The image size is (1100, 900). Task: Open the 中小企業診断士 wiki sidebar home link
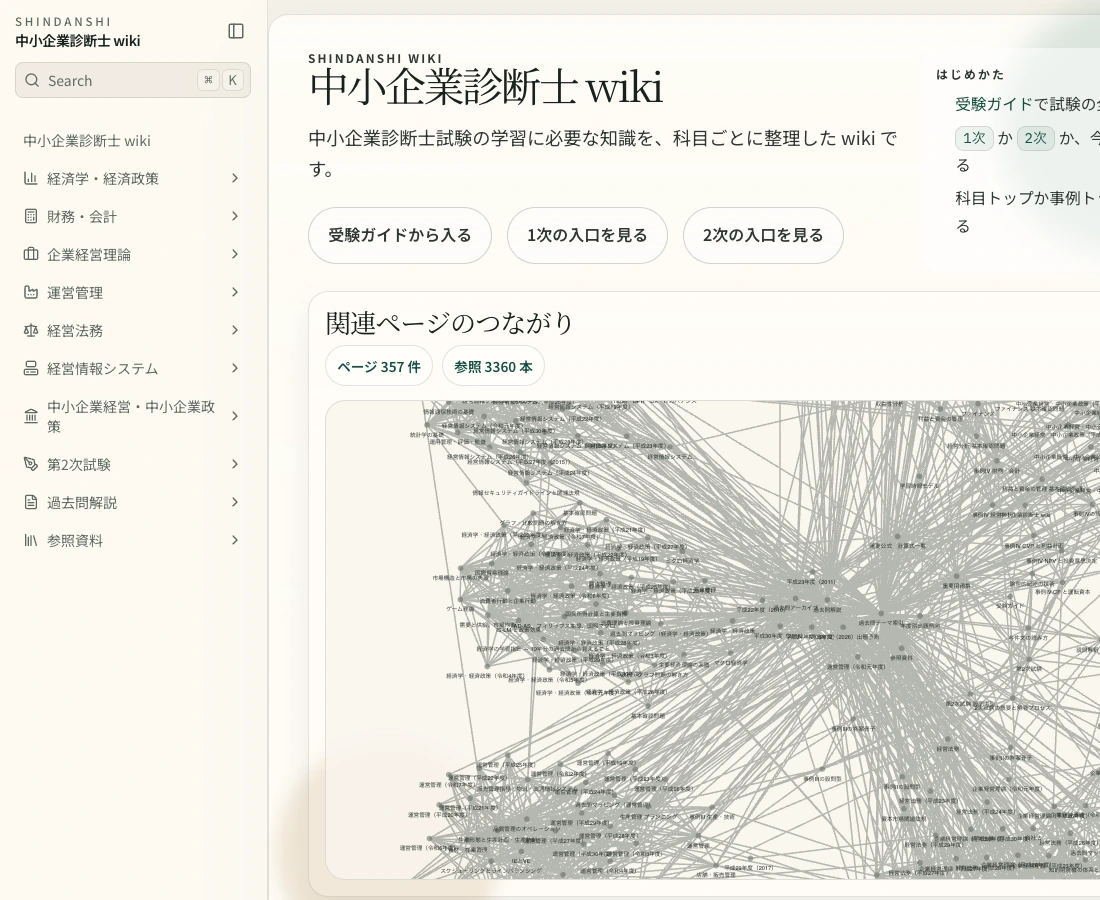coord(87,140)
